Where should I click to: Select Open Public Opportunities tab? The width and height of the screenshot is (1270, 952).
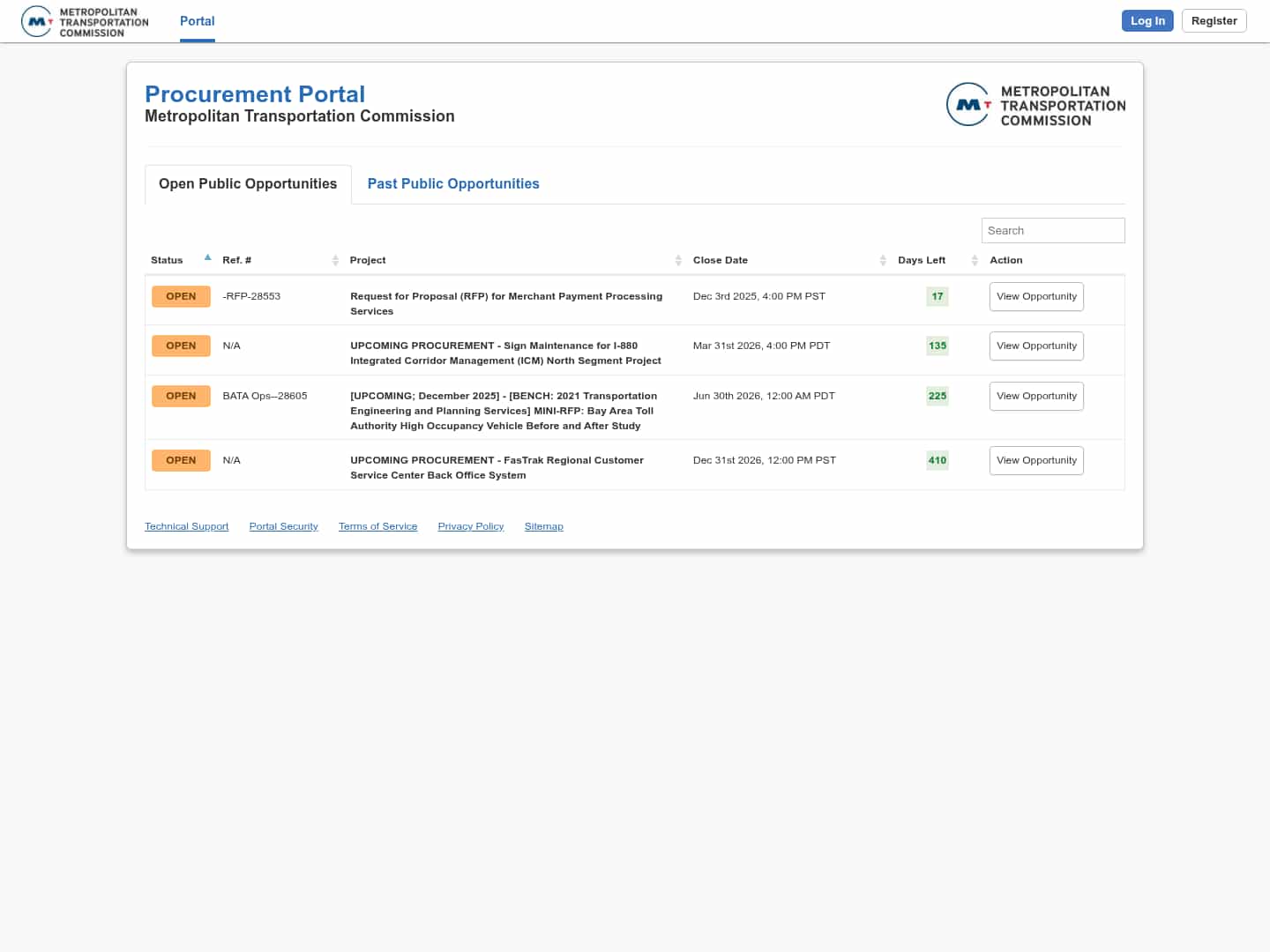click(x=248, y=184)
